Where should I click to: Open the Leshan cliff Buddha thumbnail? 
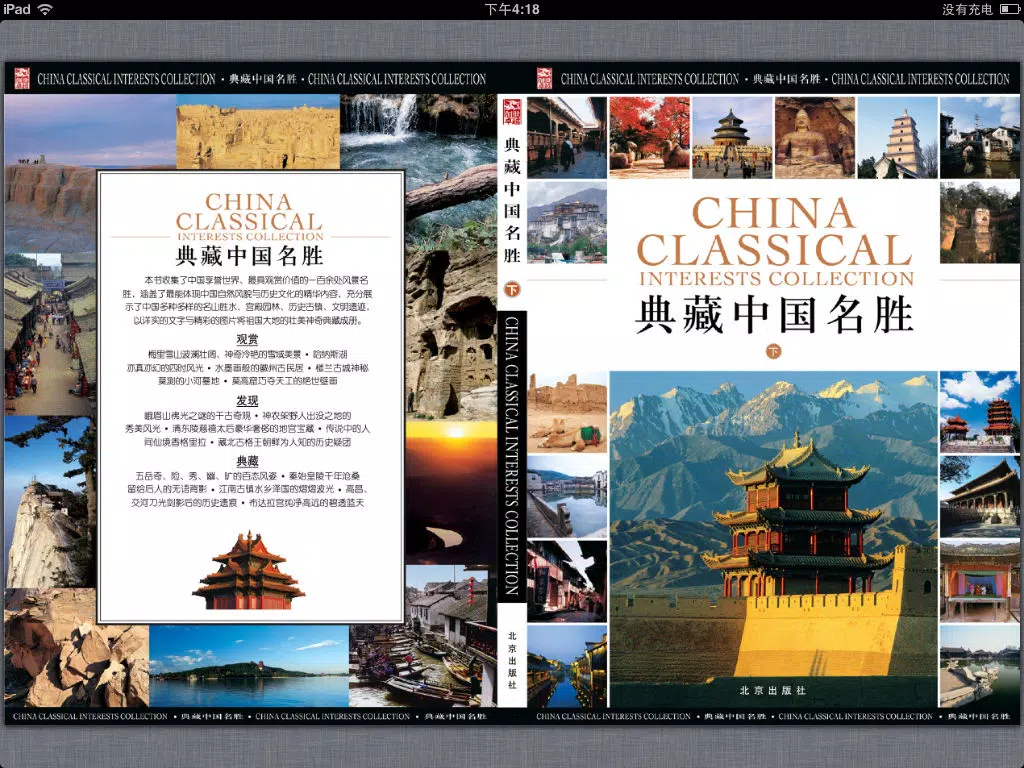(980, 222)
